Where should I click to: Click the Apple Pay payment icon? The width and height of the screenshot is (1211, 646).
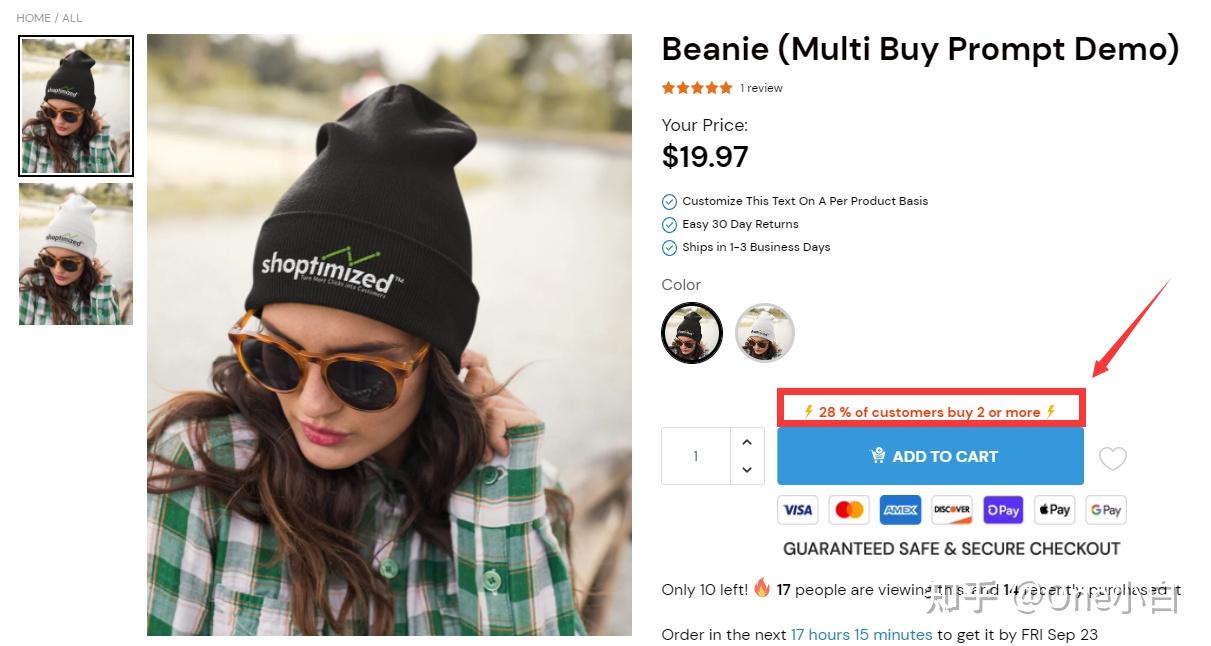(x=1054, y=510)
